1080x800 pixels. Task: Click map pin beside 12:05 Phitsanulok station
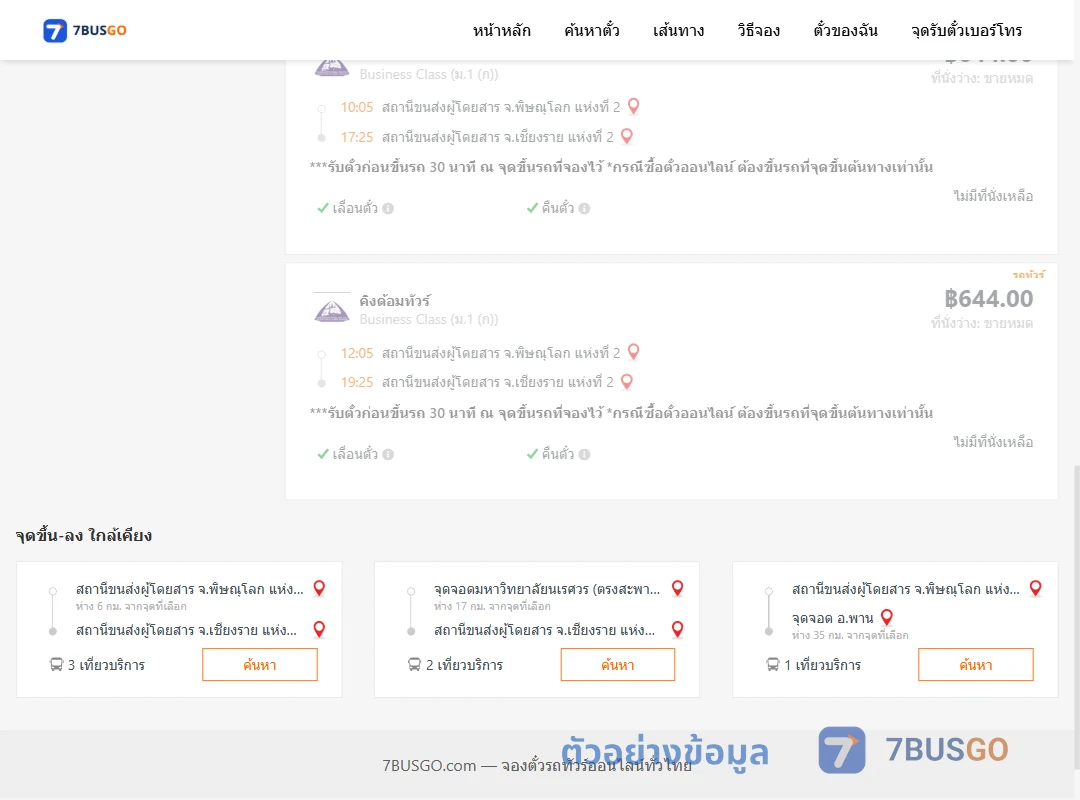(x=634, y=352)
